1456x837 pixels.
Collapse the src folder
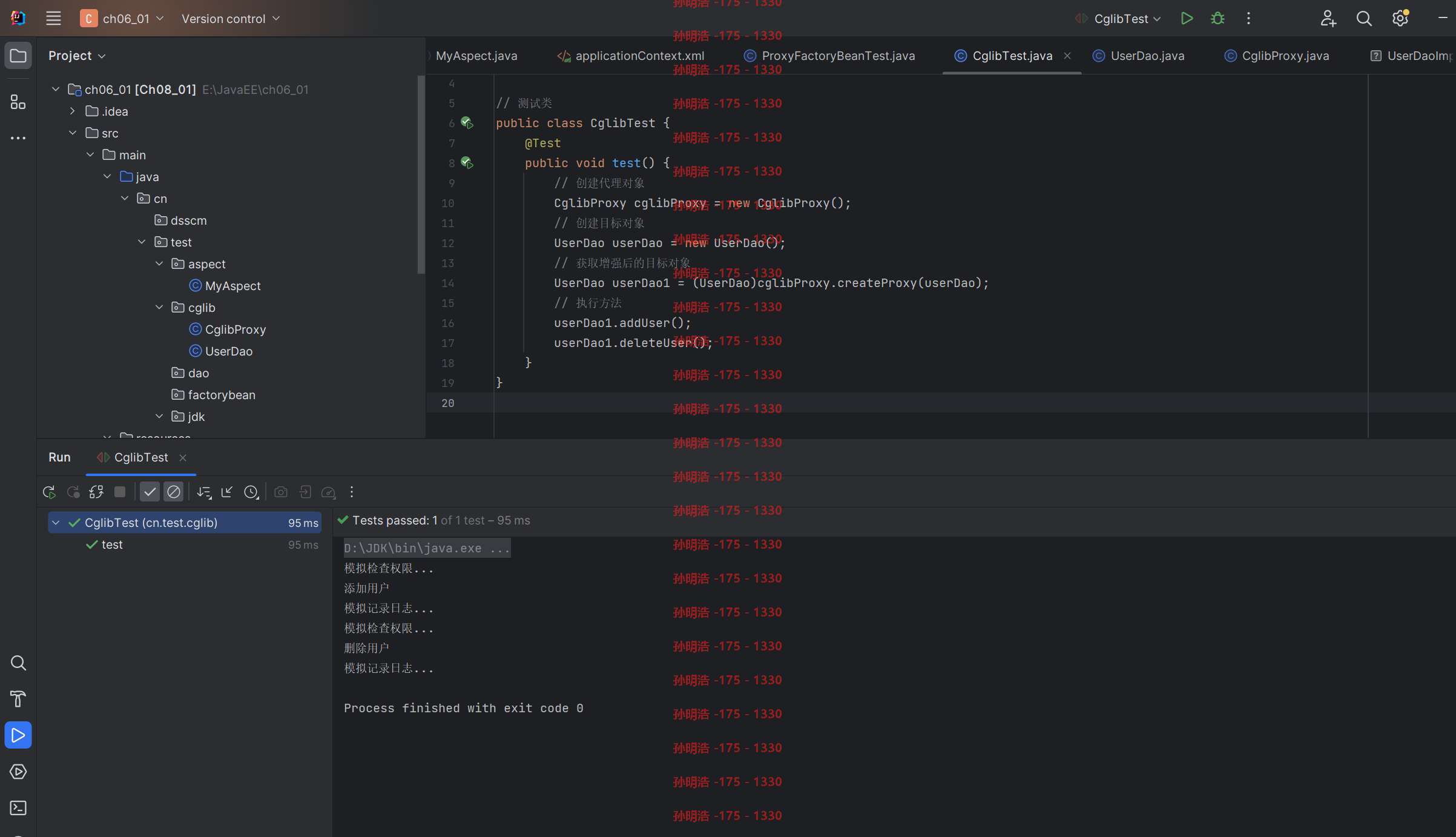pos(73,133)
